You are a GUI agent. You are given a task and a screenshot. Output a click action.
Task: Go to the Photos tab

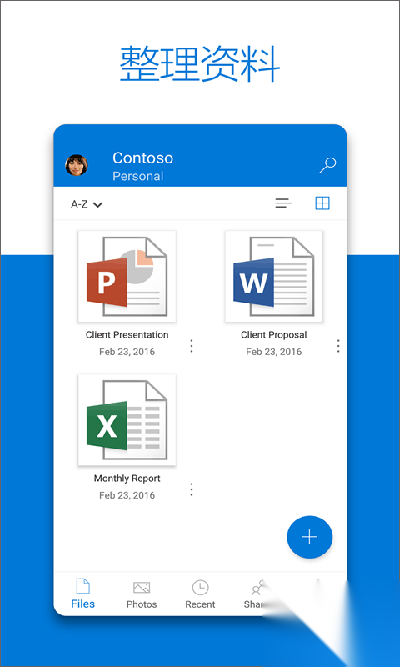[x=142, y=594]
